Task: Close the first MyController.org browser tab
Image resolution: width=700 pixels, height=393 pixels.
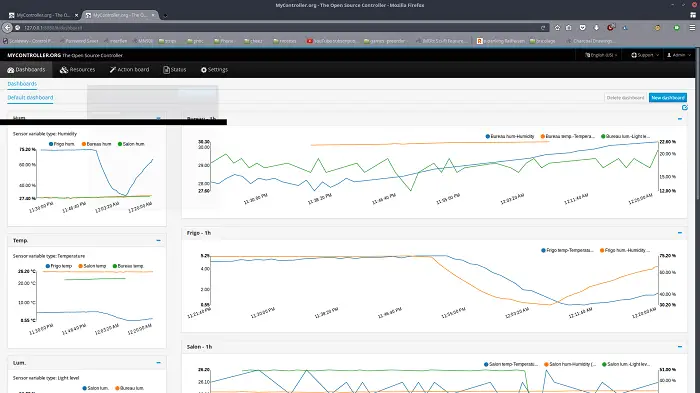Action: [x=76, y=15]
